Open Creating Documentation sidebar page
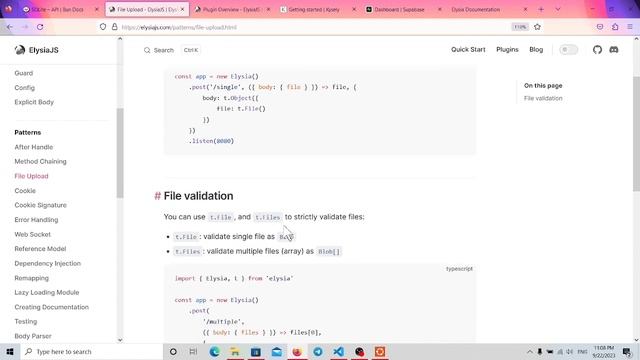The image size is (640, 360). pos(51,307)
